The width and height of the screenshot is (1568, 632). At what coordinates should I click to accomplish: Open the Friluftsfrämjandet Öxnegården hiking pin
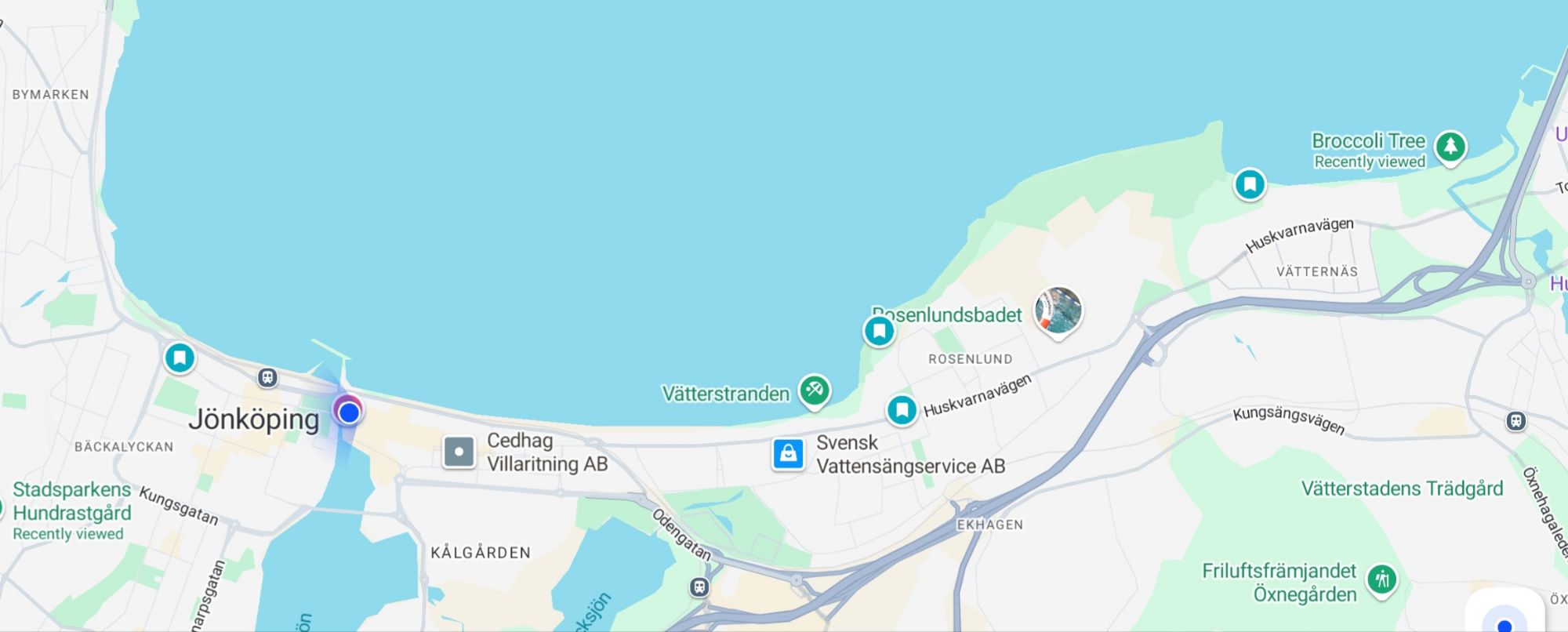(x=1382, y=581)
